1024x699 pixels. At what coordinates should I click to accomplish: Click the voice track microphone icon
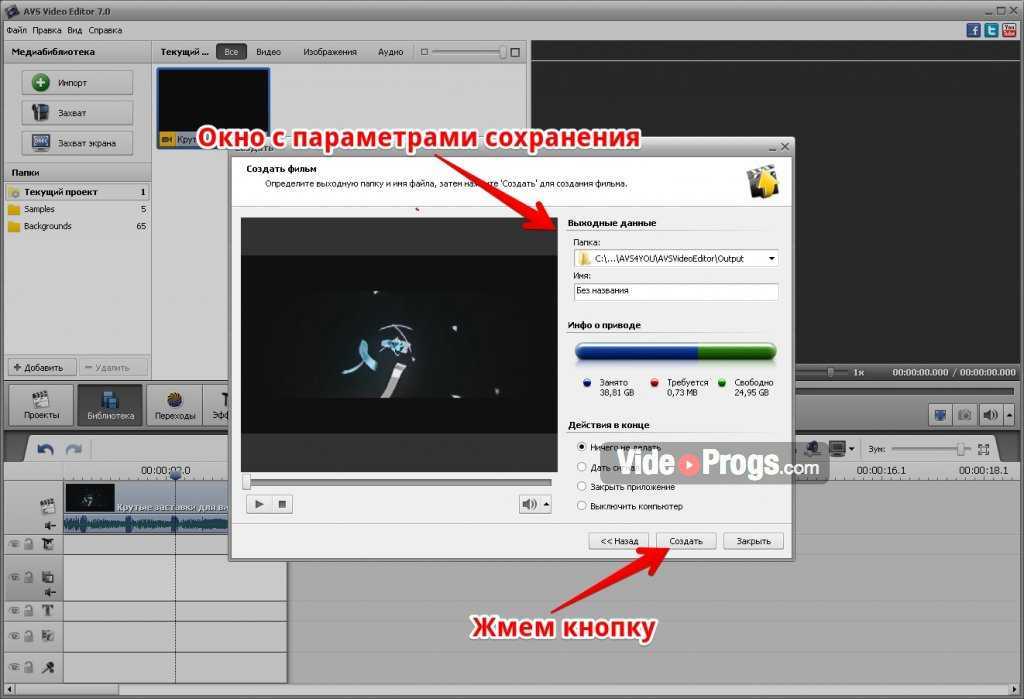[x=48, y=667]
